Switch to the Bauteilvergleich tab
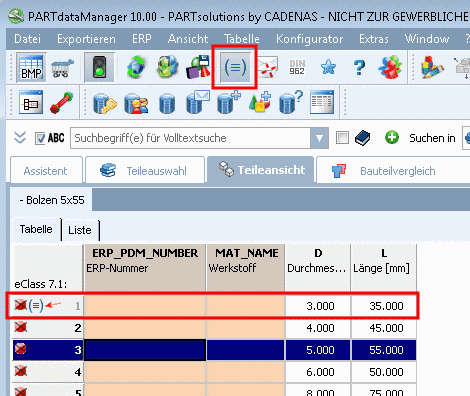 (393, 170)
